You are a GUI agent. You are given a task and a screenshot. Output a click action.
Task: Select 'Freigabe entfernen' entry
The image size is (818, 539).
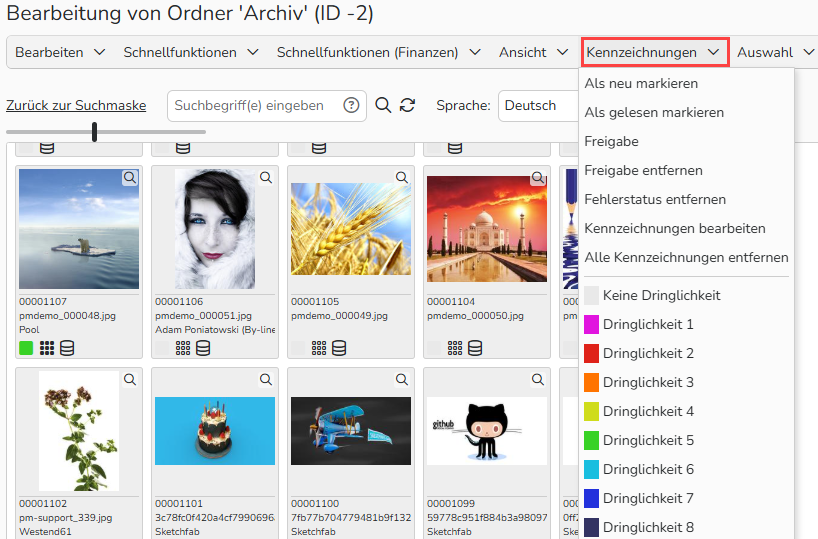(x=687, y=171)
